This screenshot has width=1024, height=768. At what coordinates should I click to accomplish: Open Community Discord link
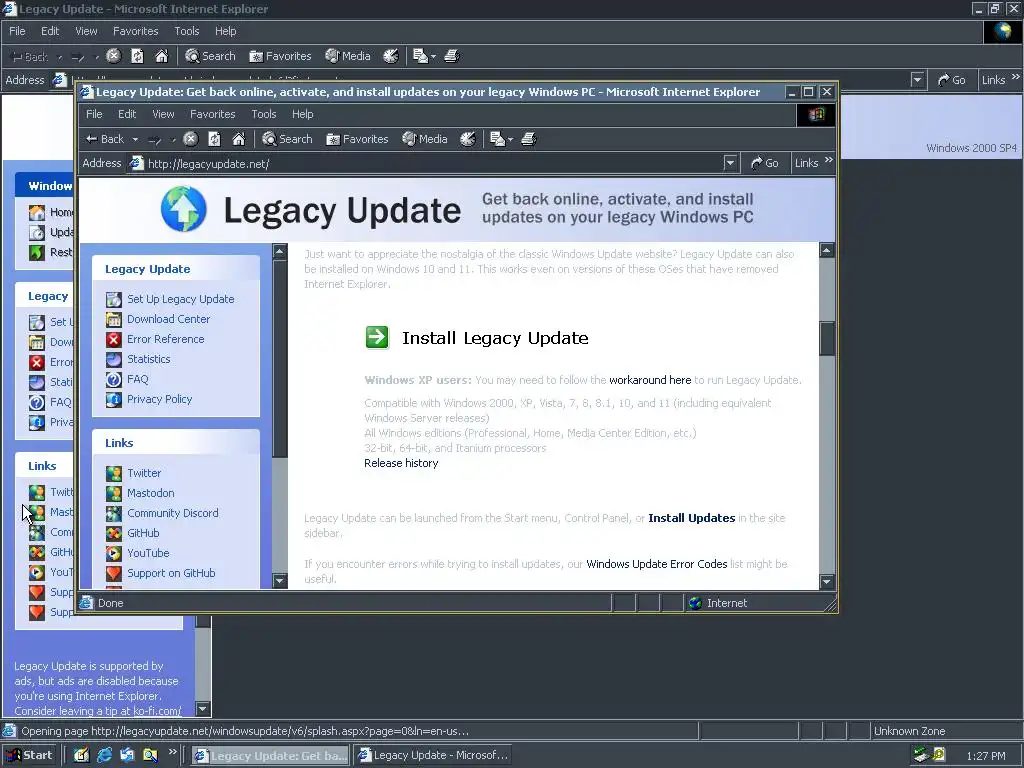click(x=172, y=513)
